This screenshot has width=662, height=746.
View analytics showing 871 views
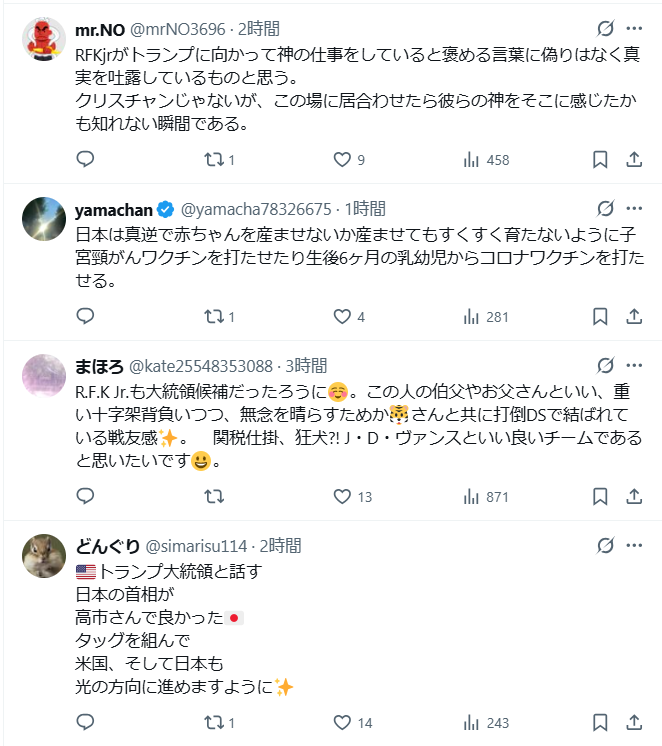tap(486, 497)
